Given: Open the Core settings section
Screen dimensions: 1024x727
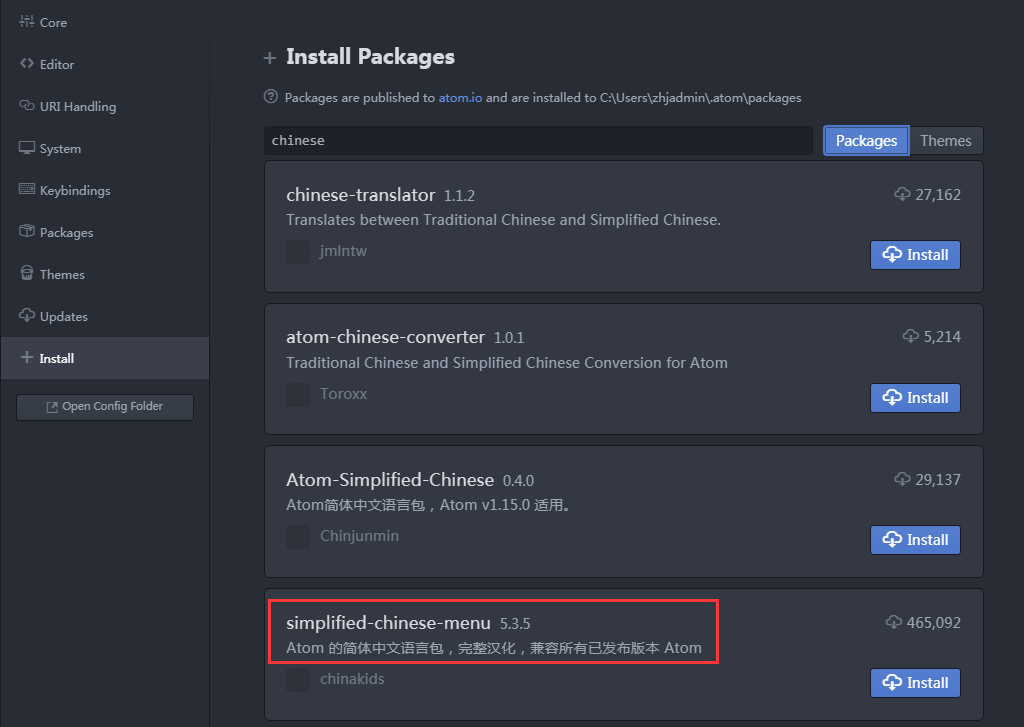Looking at the screenshot, I should pos(104,22).
